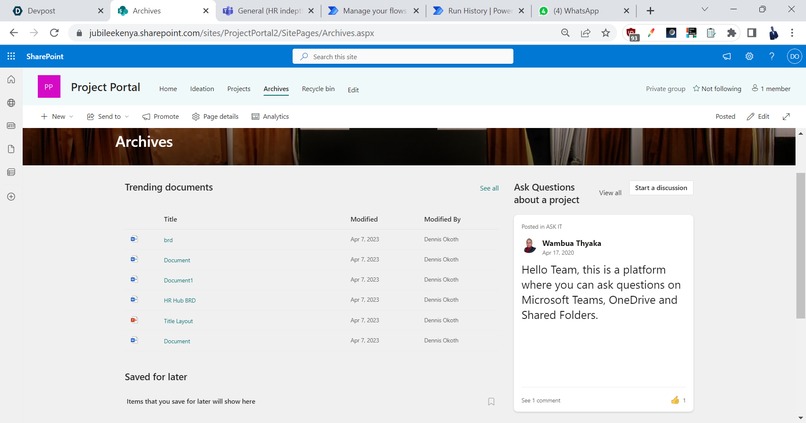Open the megaphone notifications icon
This screenshot has height=423, width=806.
pyautogui.click(x=727, y=57)
